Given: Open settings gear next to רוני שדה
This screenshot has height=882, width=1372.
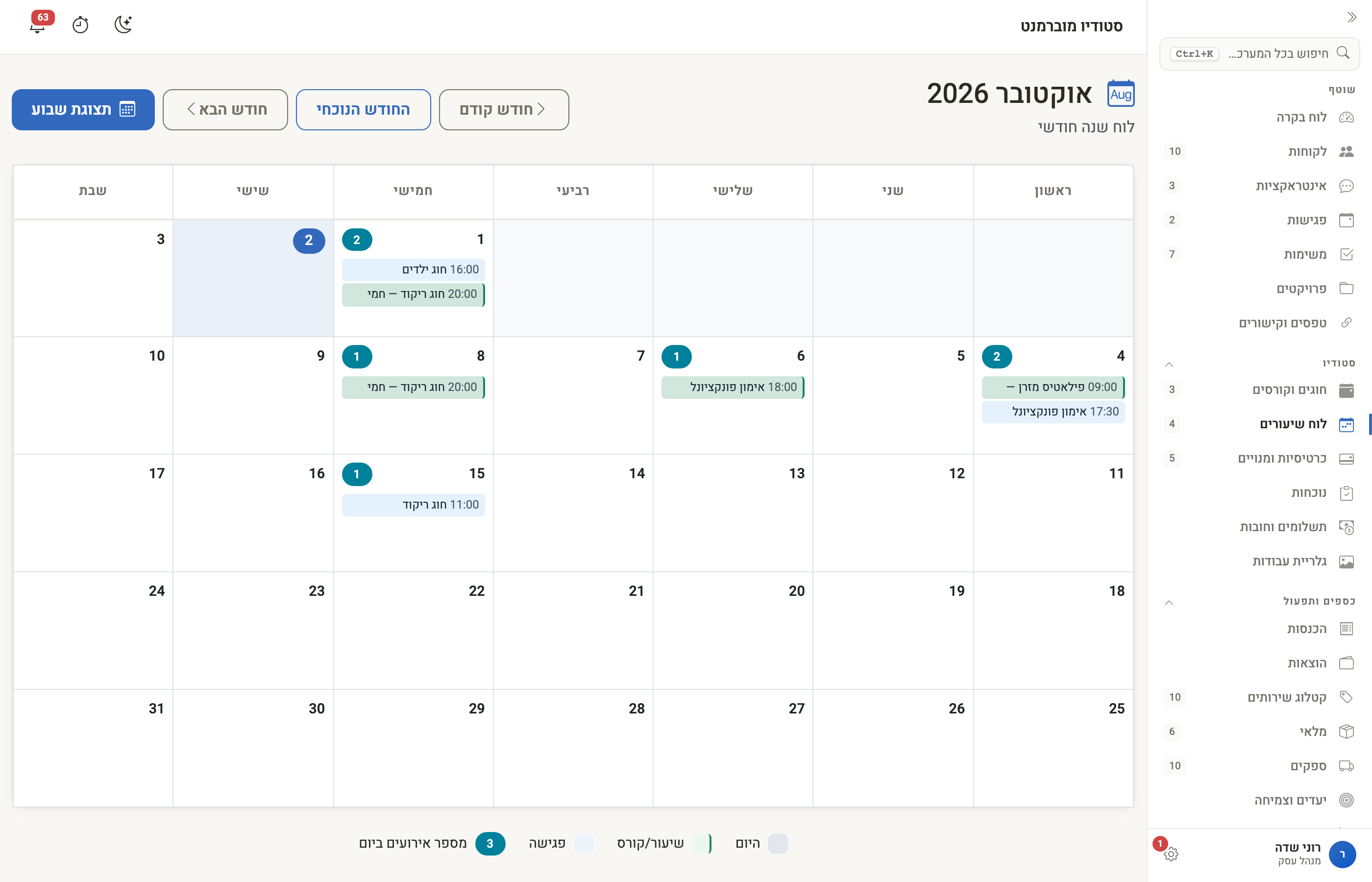Looking at the screenshot, I should (x=1171, y=854).
